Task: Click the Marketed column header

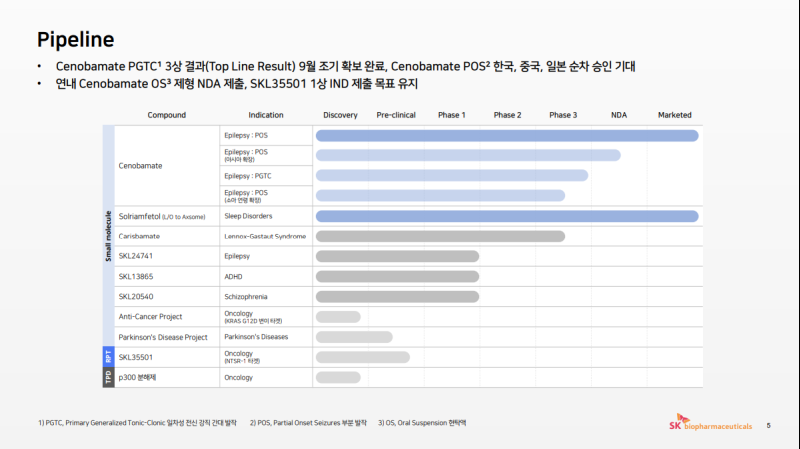Action: 674,115
